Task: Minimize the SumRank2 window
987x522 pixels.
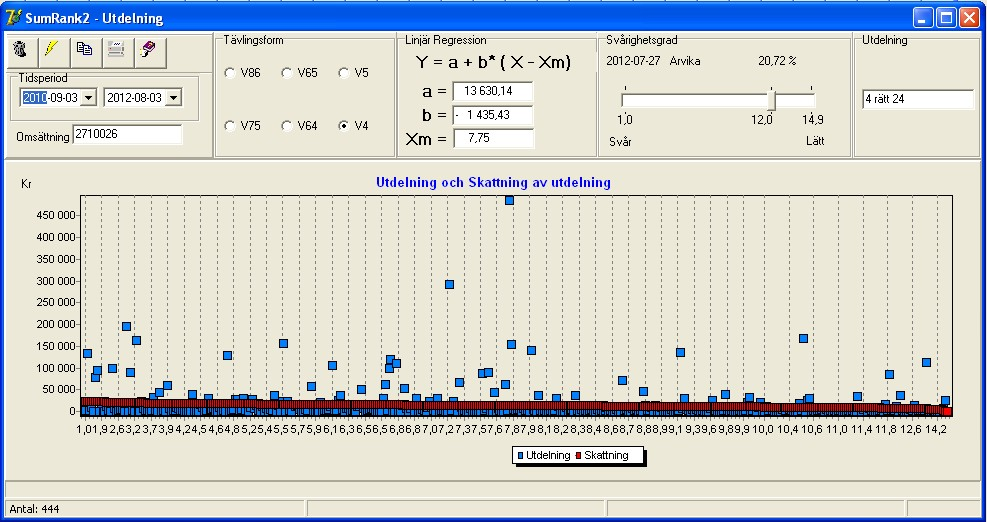Action: 924,18
